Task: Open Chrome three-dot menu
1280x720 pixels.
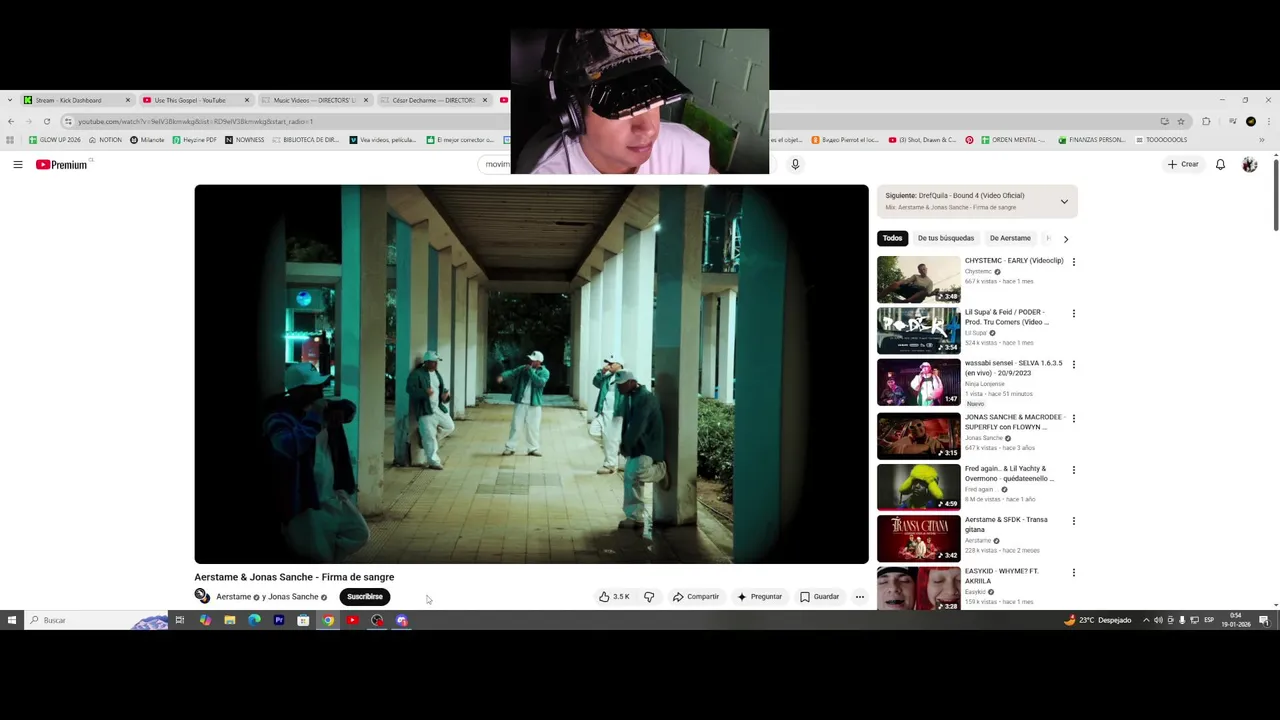Action: (x=1268, y=121)
